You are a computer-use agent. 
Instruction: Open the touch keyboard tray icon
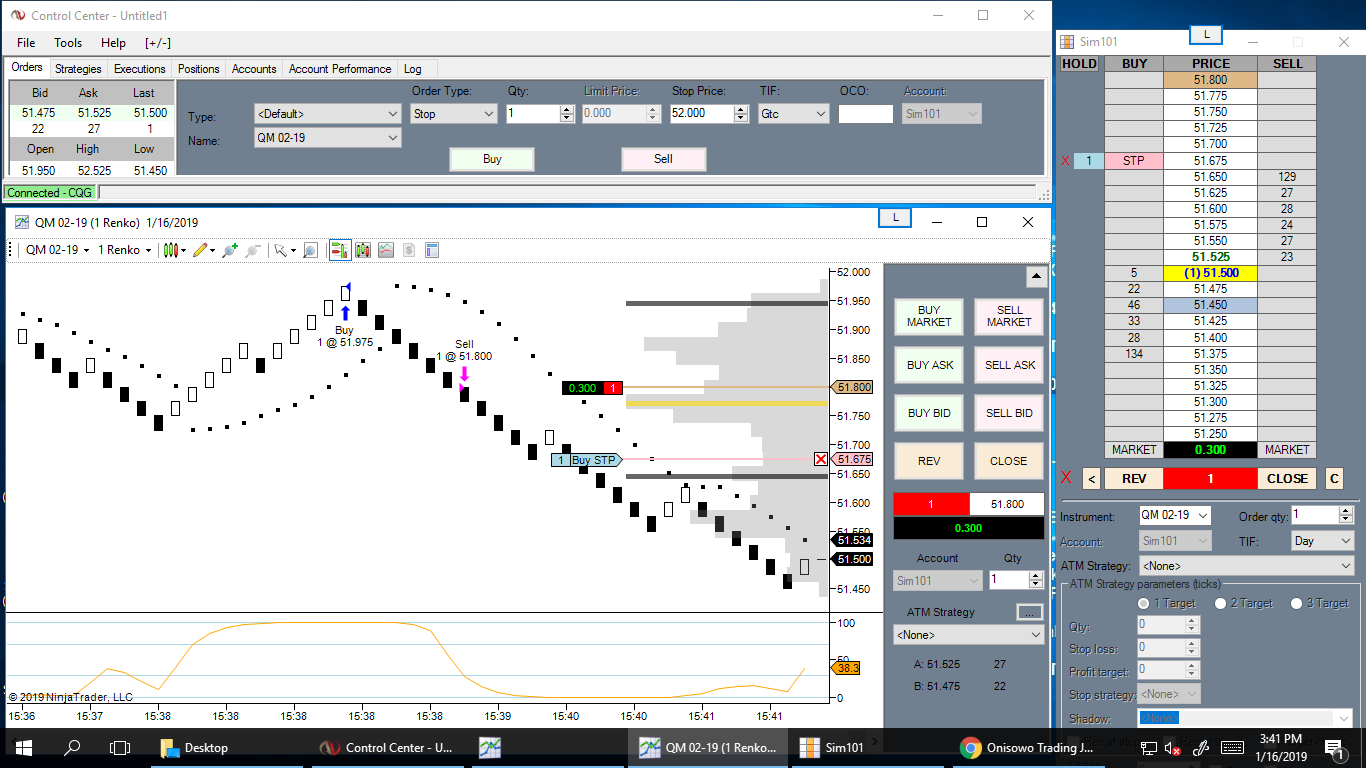(1232, 748)
